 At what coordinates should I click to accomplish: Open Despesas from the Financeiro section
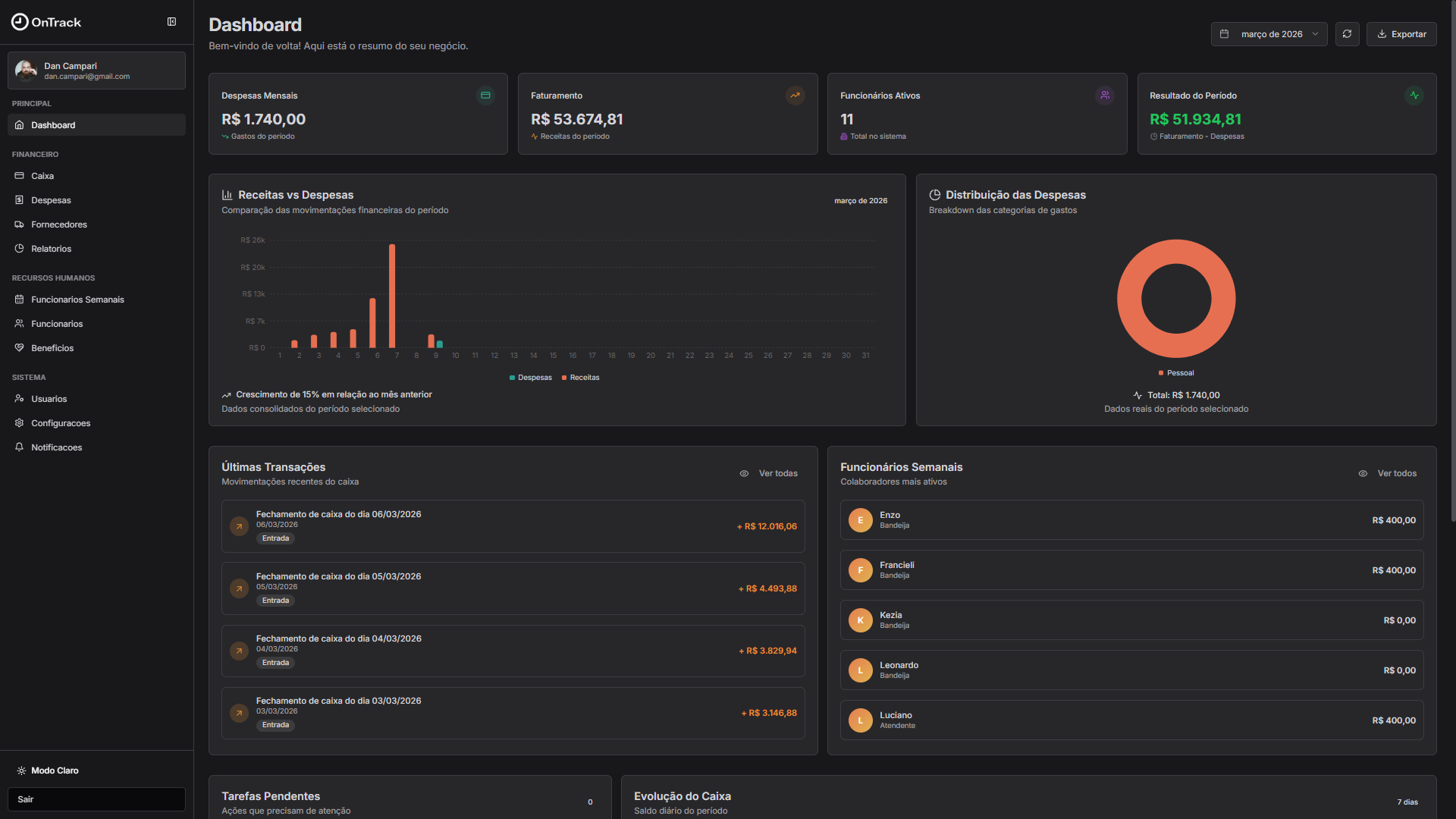[x=52, y=200]
